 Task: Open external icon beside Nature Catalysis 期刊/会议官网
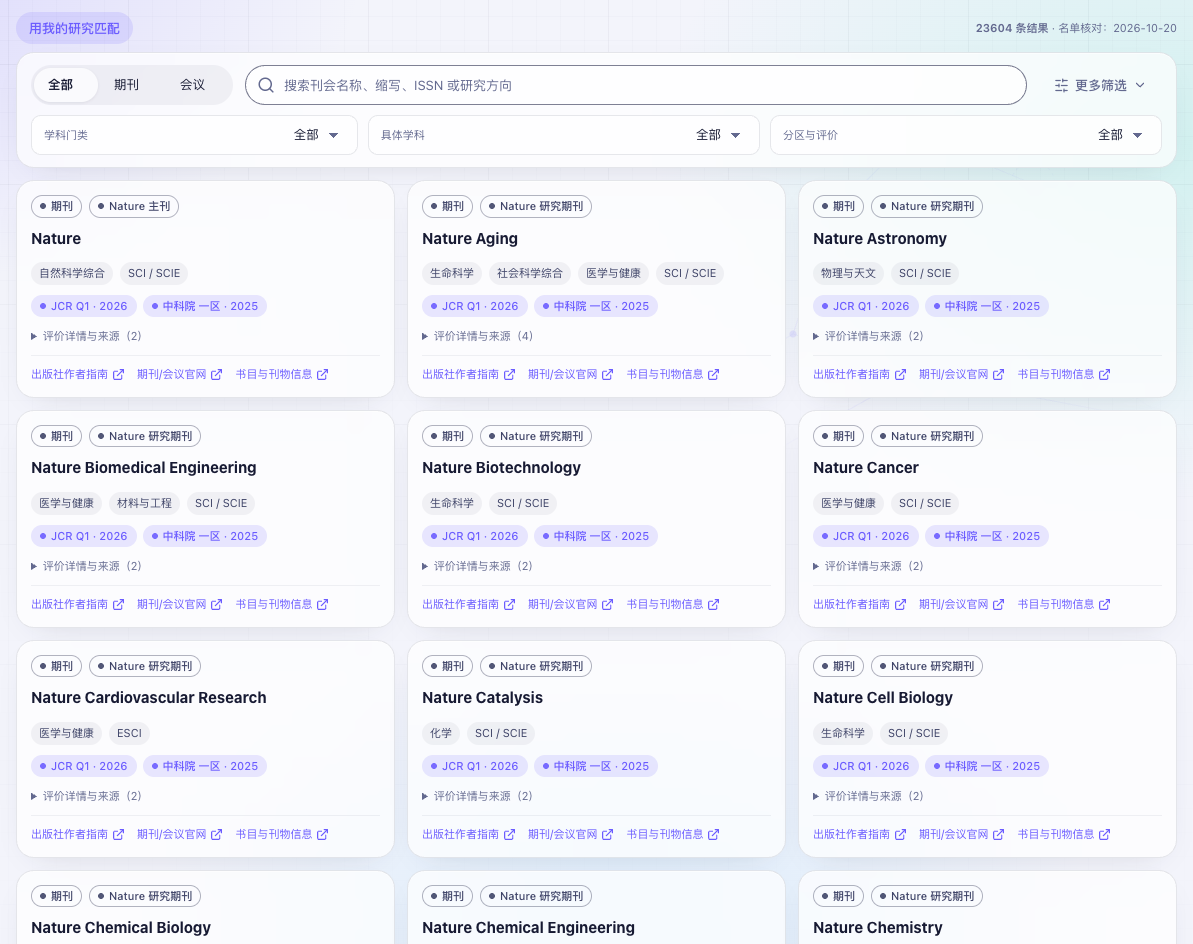tap(608, 834)
